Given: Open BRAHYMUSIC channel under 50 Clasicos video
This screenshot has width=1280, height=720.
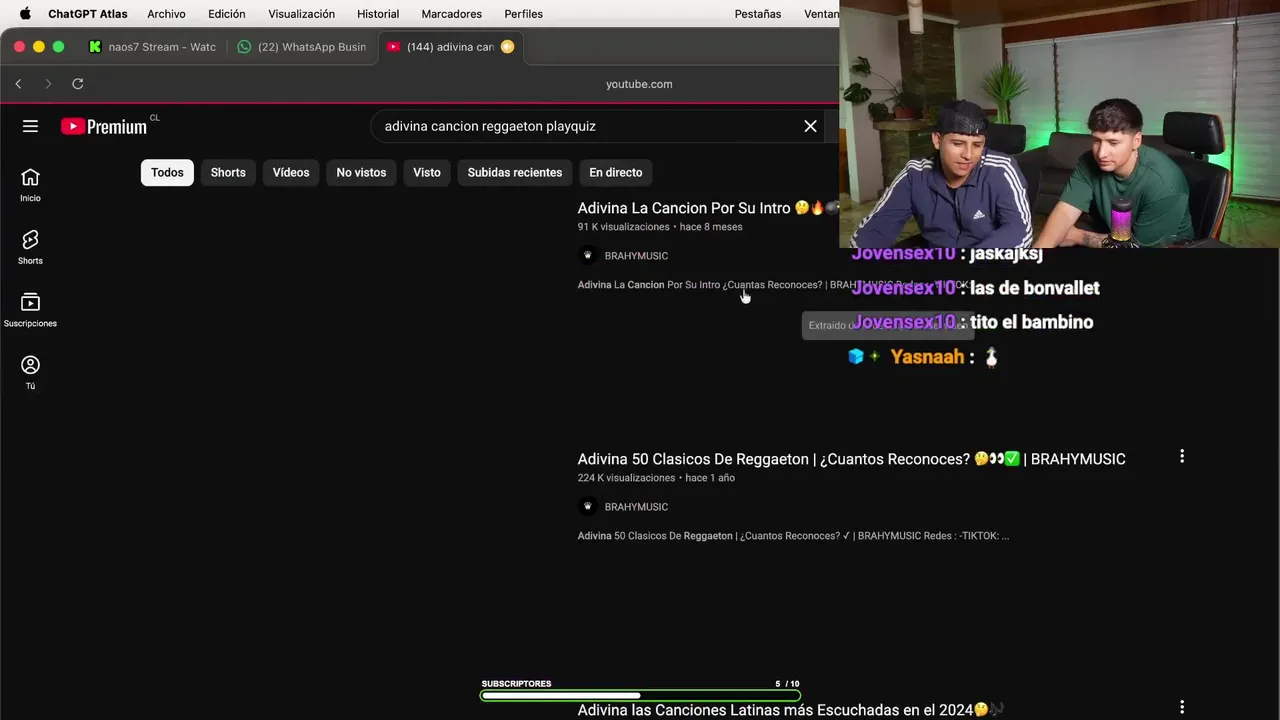Looking at the screenshot, I should tap(636, 507).
